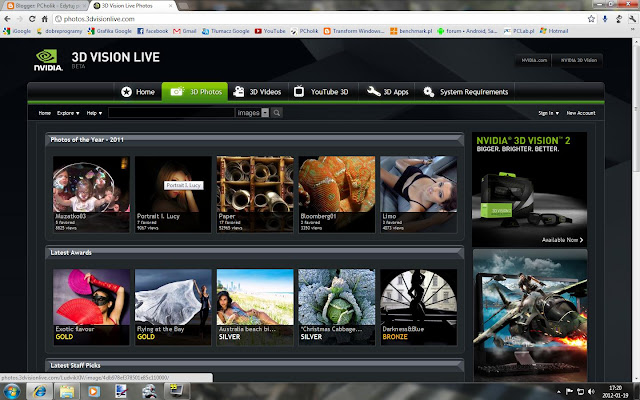Open the Portrait I. Lucy thumbnail
Viewport: 640px width, 400px height.
click(x=173, y=194)
